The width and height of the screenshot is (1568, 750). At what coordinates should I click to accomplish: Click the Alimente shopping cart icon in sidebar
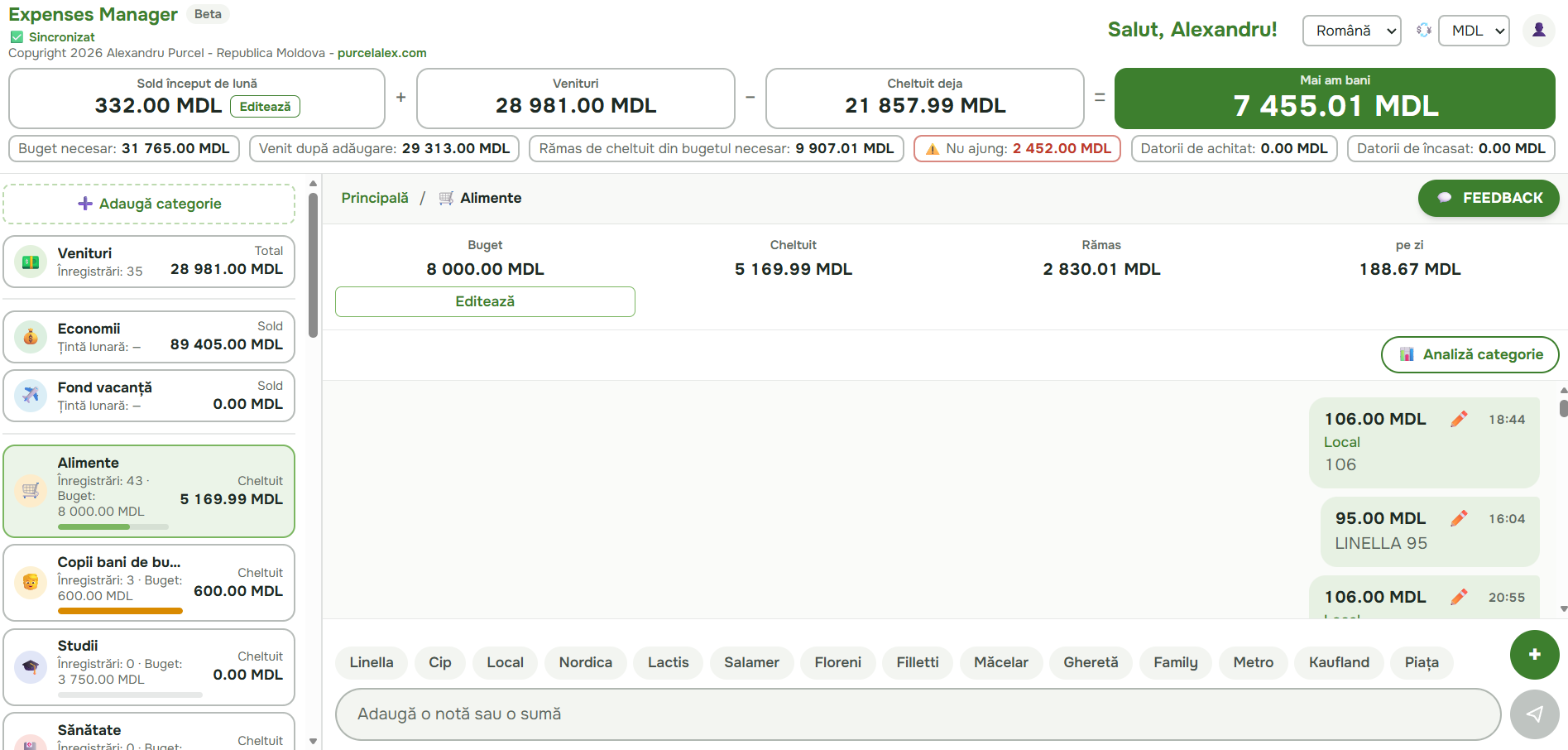31,491
